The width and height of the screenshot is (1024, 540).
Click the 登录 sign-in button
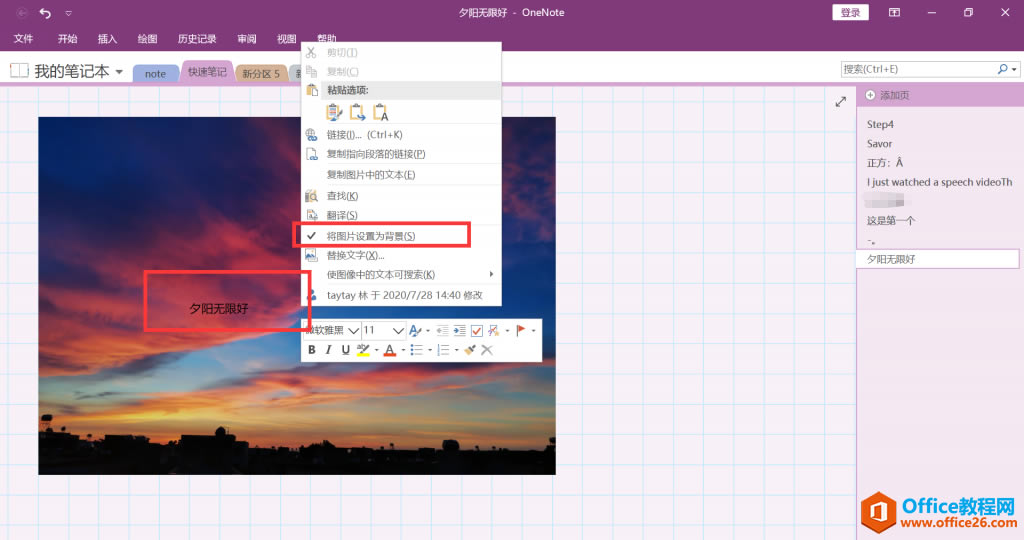coord(850,12)
